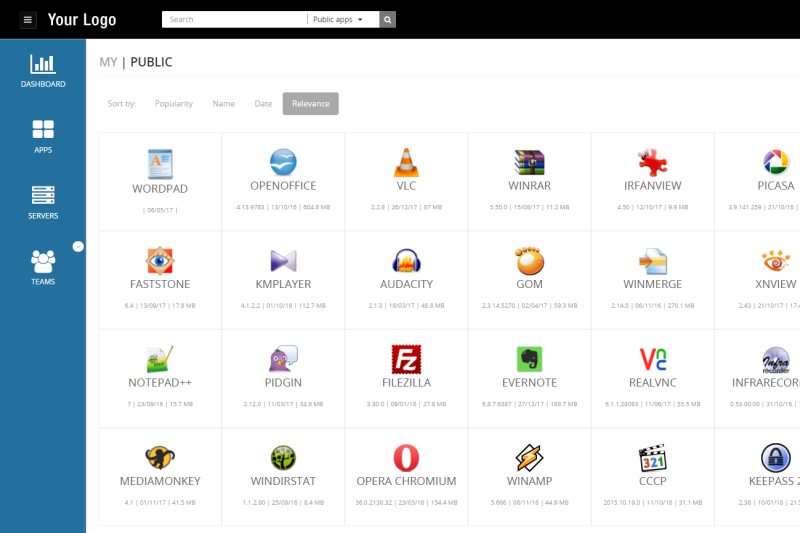Click the XnView eye icon

tap(776, 261)
